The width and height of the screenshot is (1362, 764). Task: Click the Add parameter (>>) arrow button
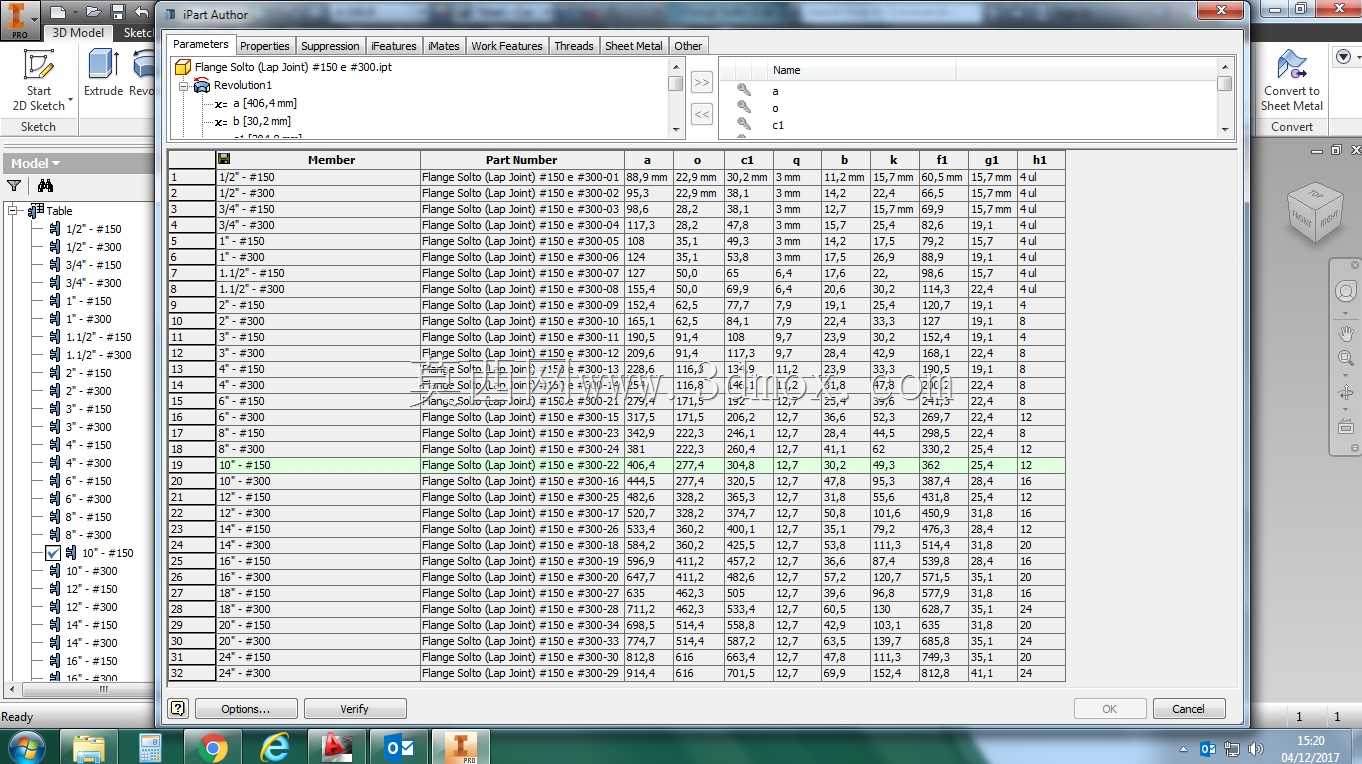click(702, 82)
